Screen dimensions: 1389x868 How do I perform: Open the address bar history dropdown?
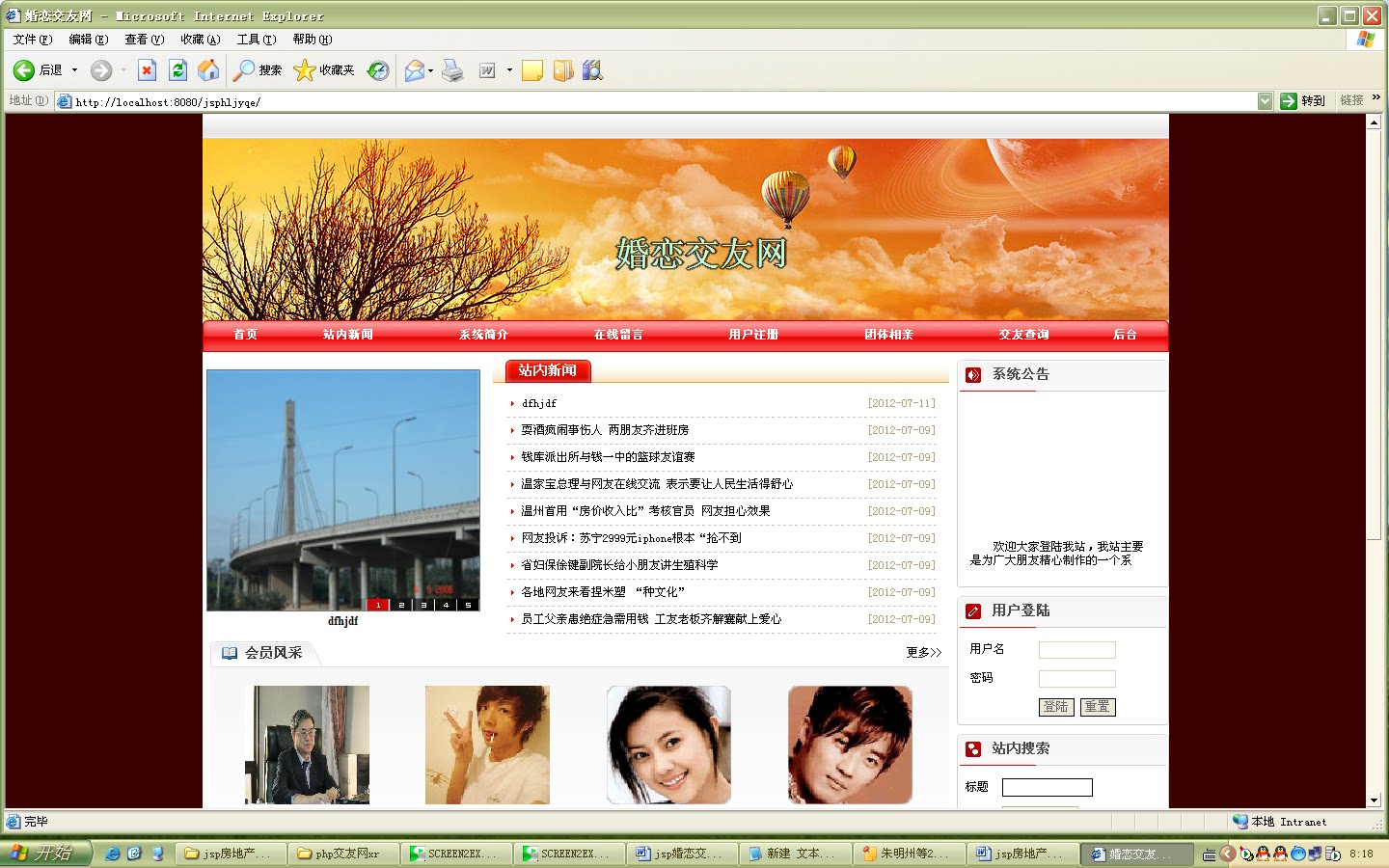tap(1265, 100)
